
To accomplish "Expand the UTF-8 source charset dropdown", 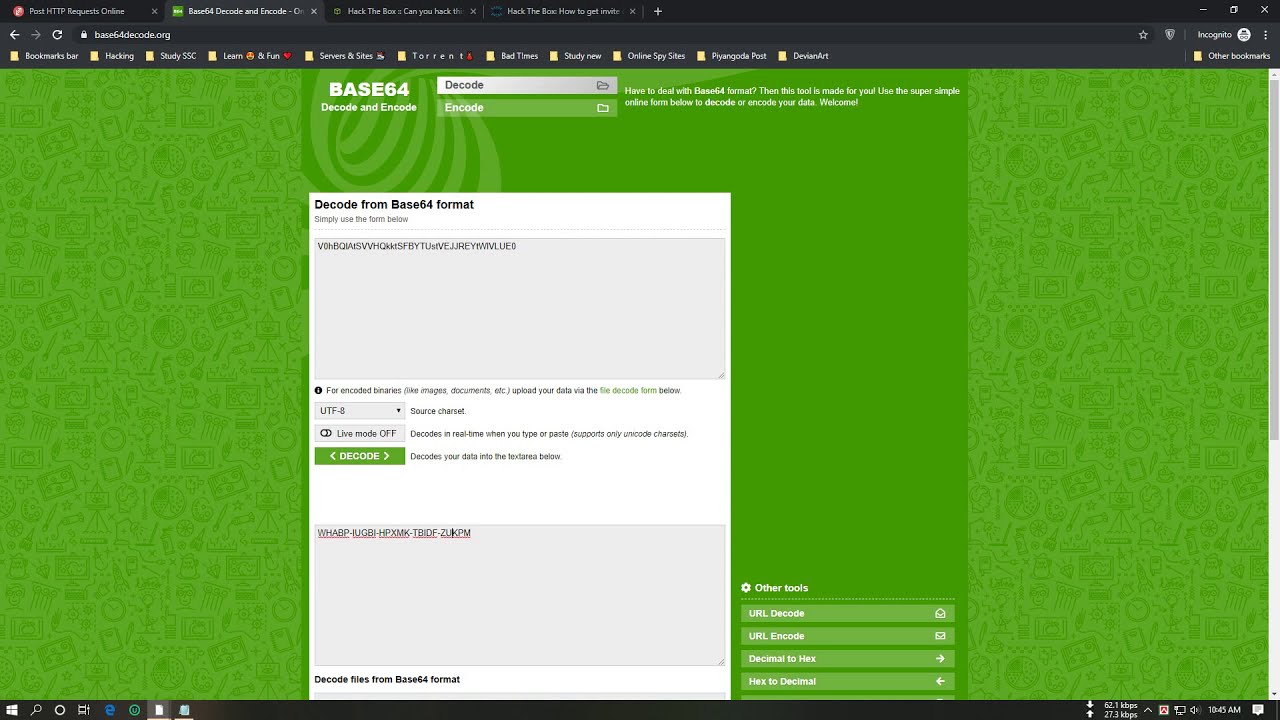I will [x=359, y=411].
